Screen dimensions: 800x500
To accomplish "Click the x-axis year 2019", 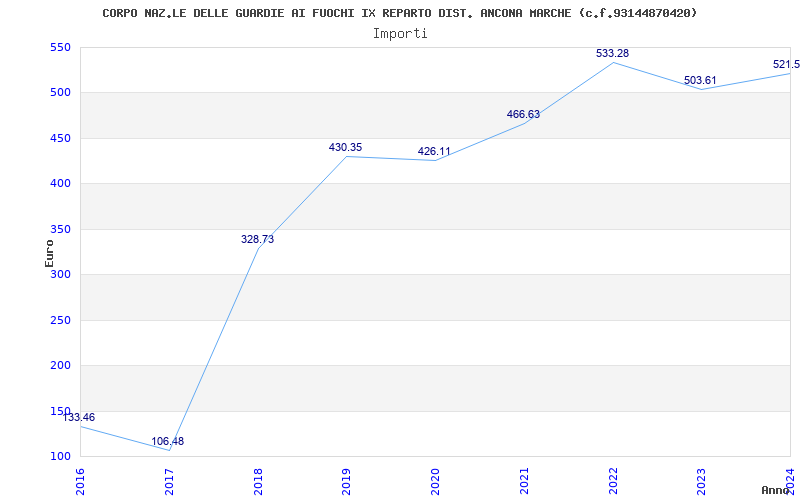I will (346, 482).
